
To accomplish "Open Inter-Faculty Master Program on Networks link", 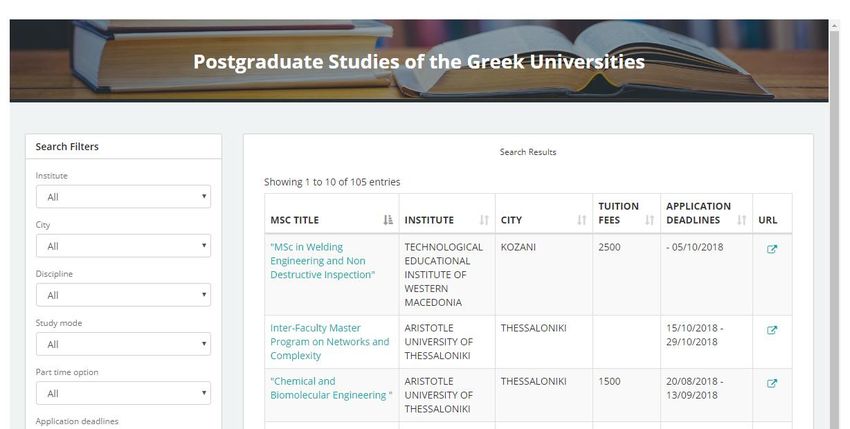I will 330,342.
